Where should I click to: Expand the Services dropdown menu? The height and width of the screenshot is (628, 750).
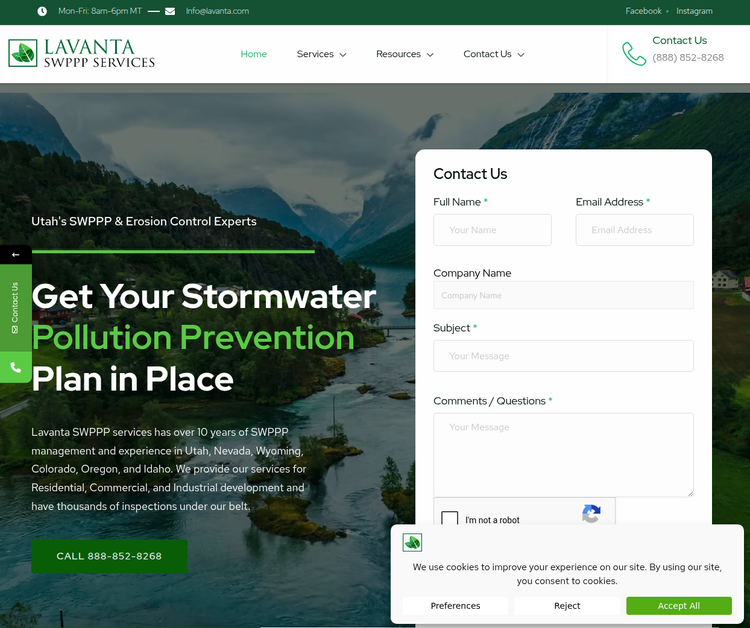pyautogui.click(x=321, y=54)
